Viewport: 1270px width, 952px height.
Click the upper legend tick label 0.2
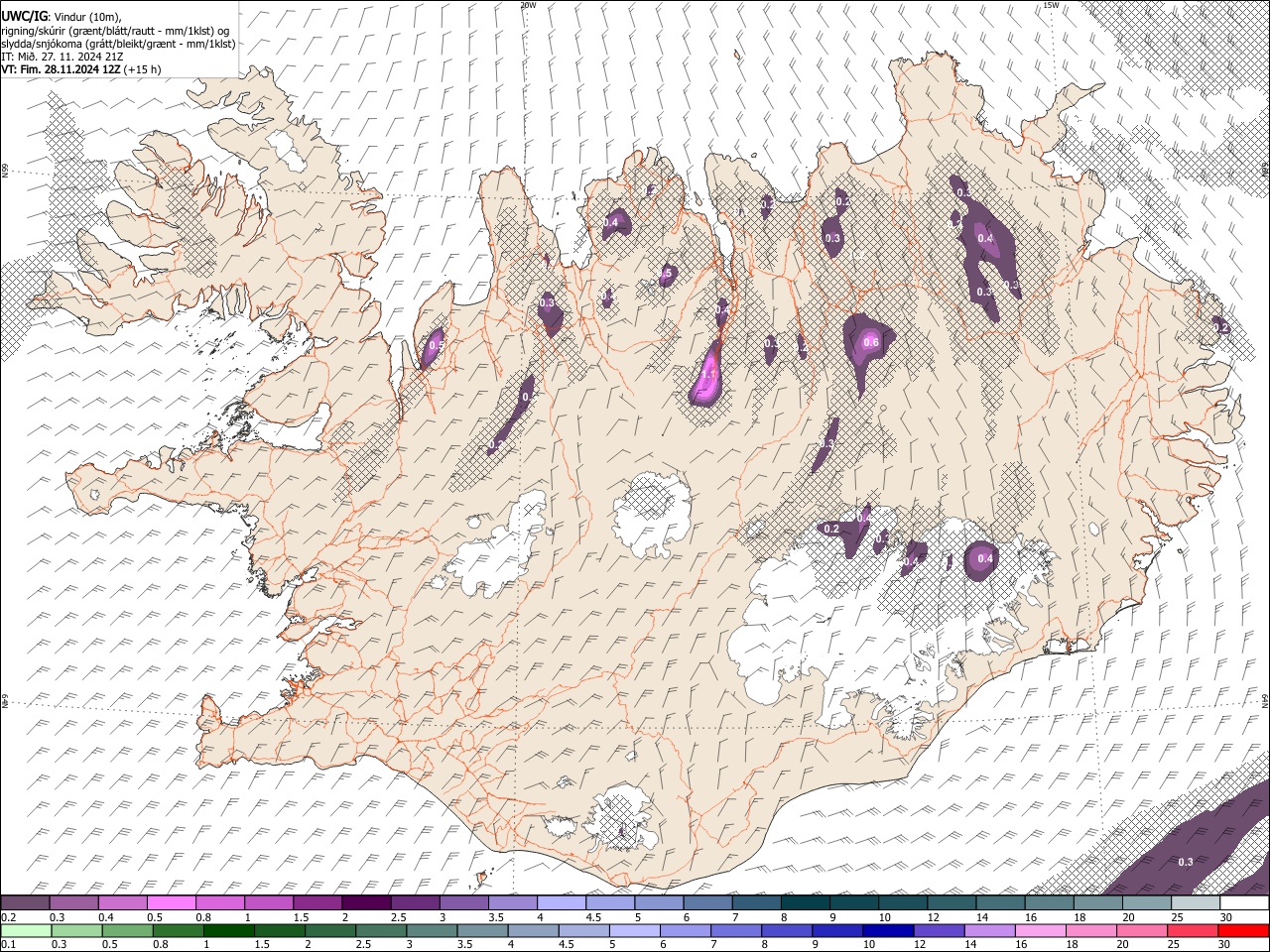click(x=8, y=917)
